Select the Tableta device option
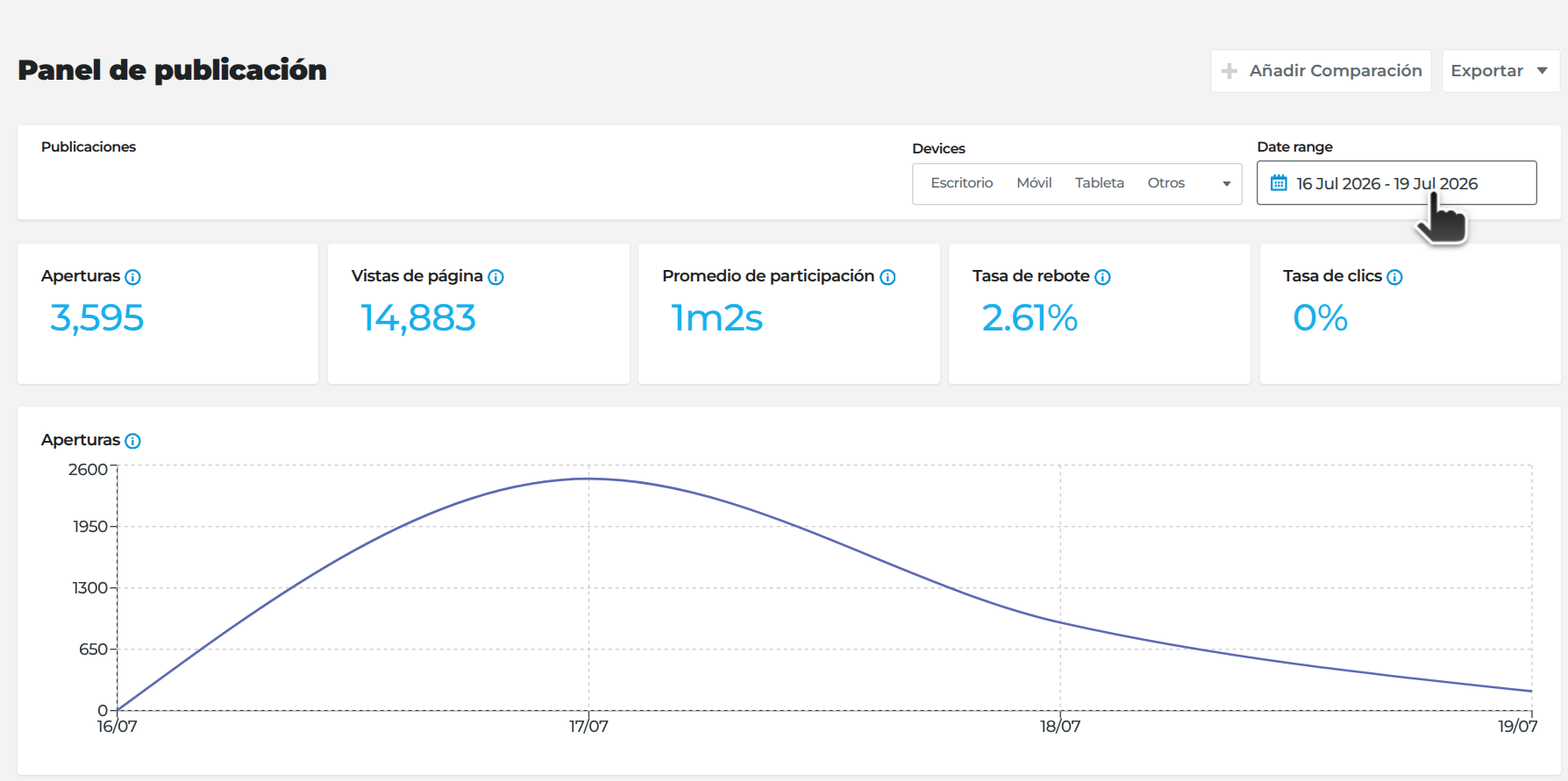The image size is (1568, 781). [1100, 183]
